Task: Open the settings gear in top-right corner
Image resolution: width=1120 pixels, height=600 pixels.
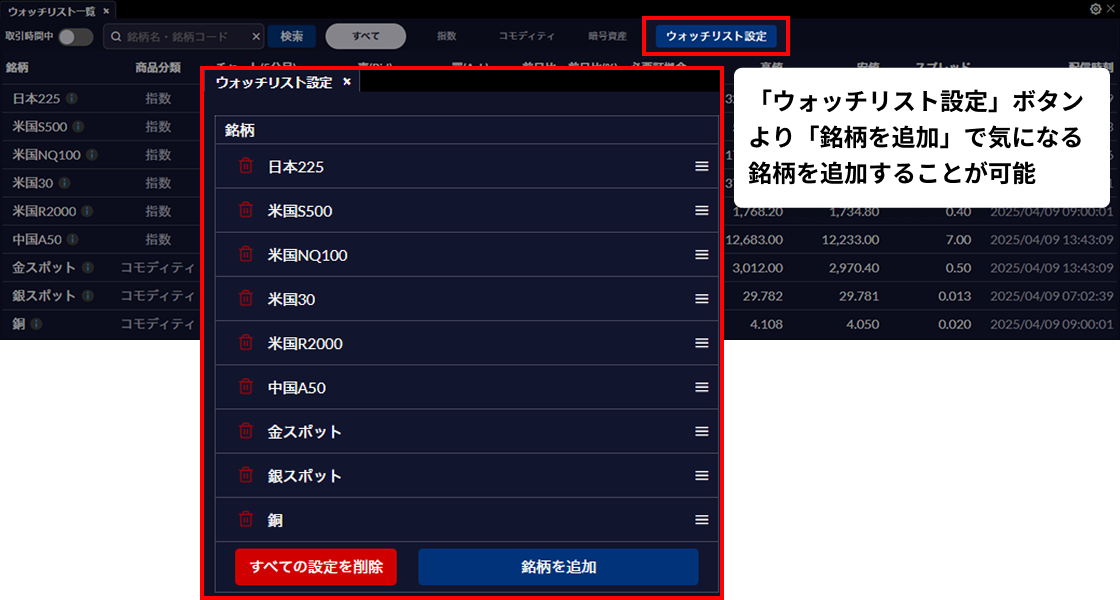Action: point(1095,8)
